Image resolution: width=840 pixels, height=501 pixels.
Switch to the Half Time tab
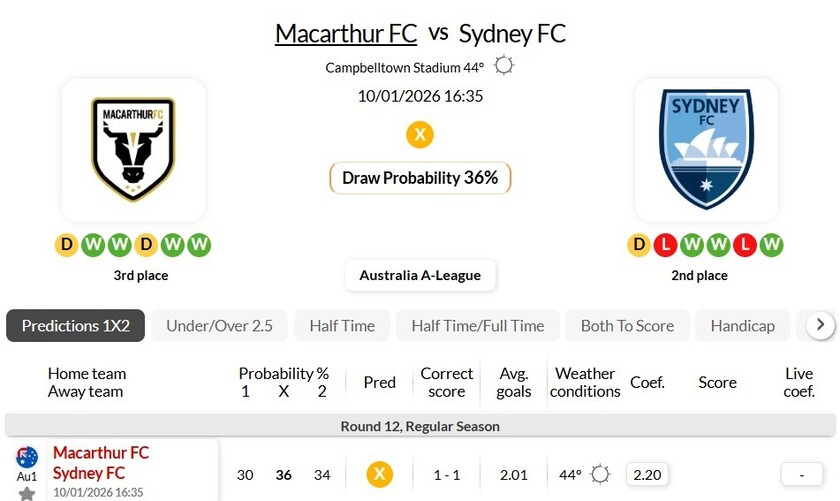tap(342, 326)
